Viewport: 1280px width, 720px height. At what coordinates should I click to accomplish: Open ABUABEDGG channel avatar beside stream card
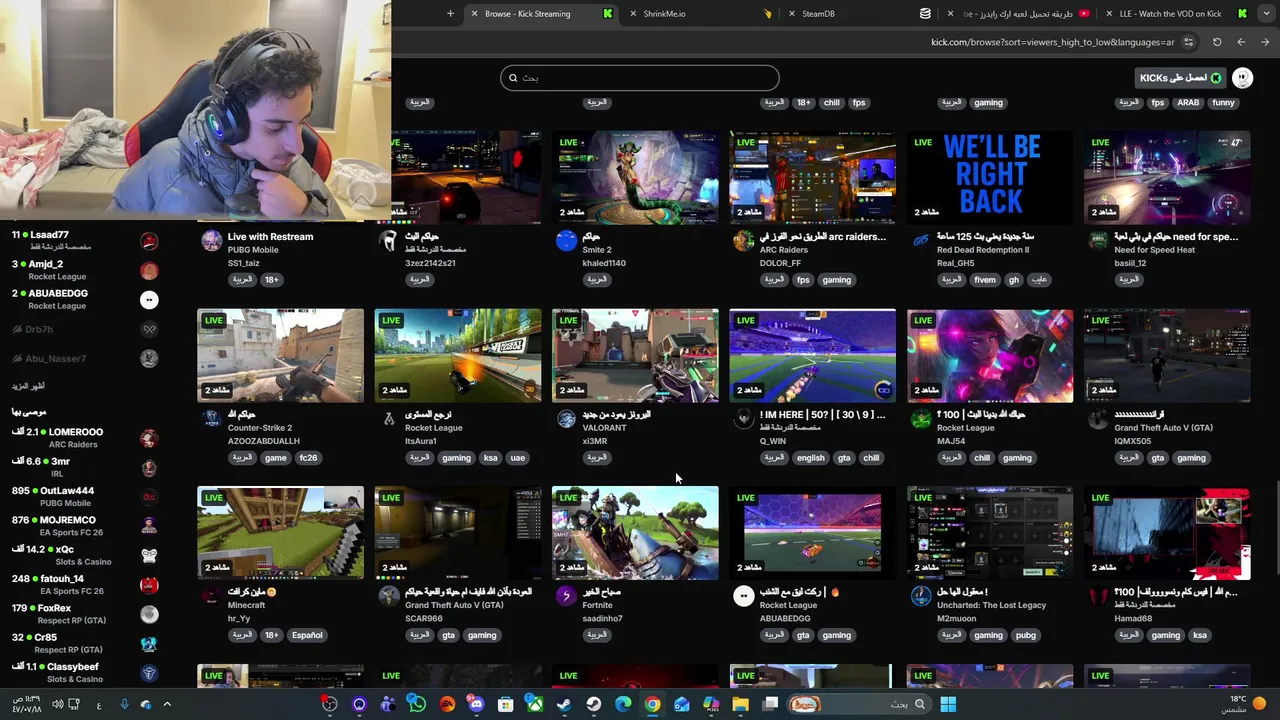pos(743,596)
